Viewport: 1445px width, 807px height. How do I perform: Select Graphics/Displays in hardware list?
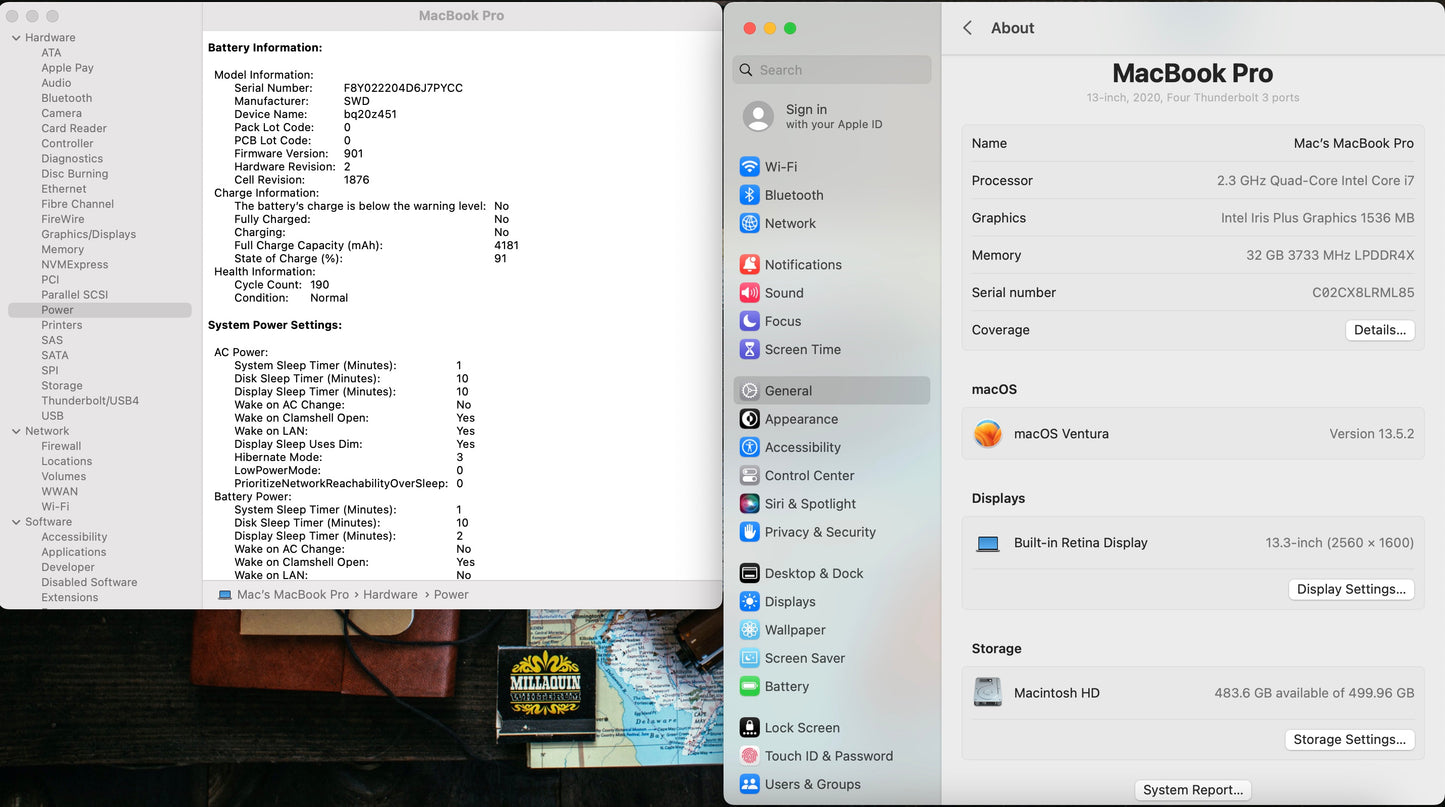tap(88, 234)
